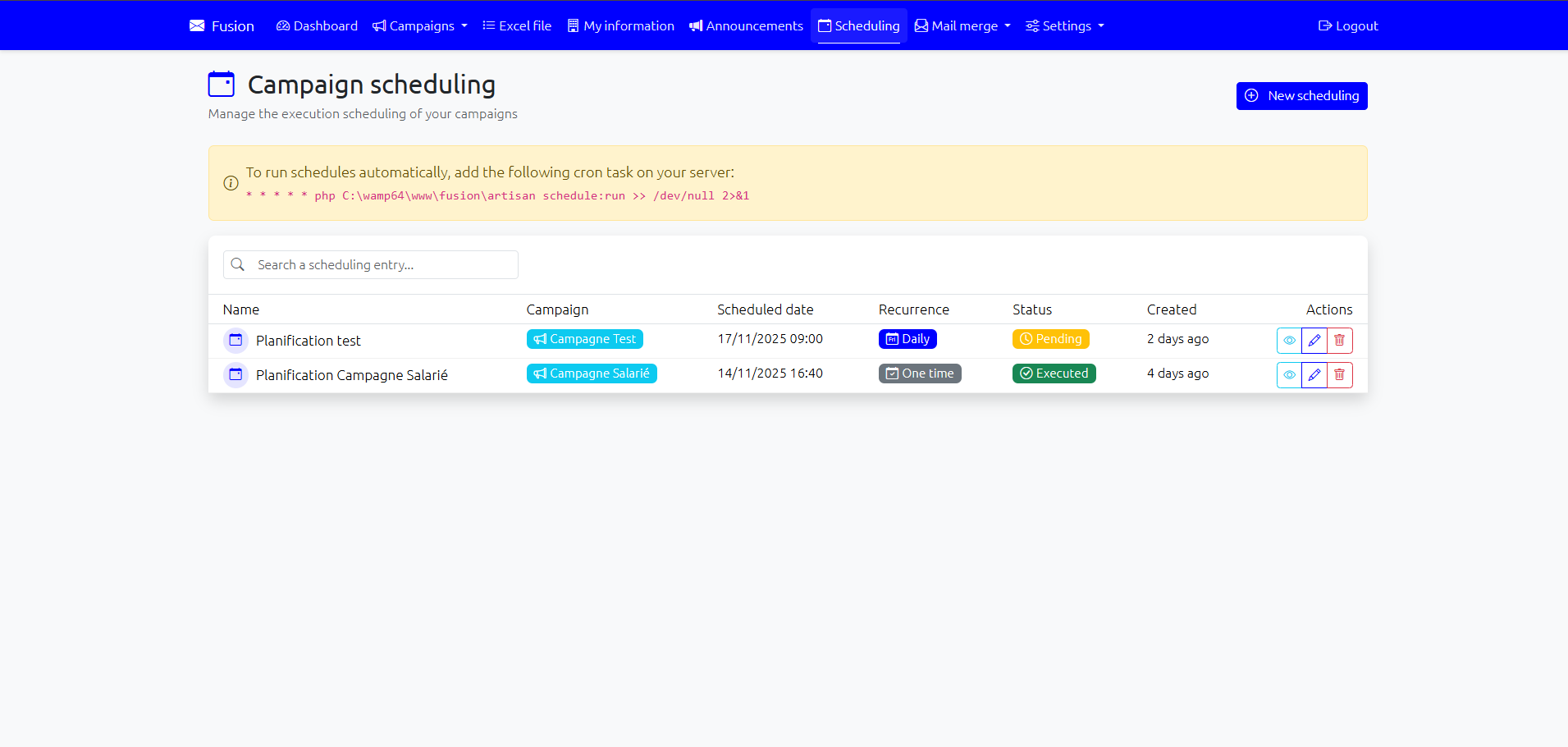Open the Announcements menu item

click(746, 25)
